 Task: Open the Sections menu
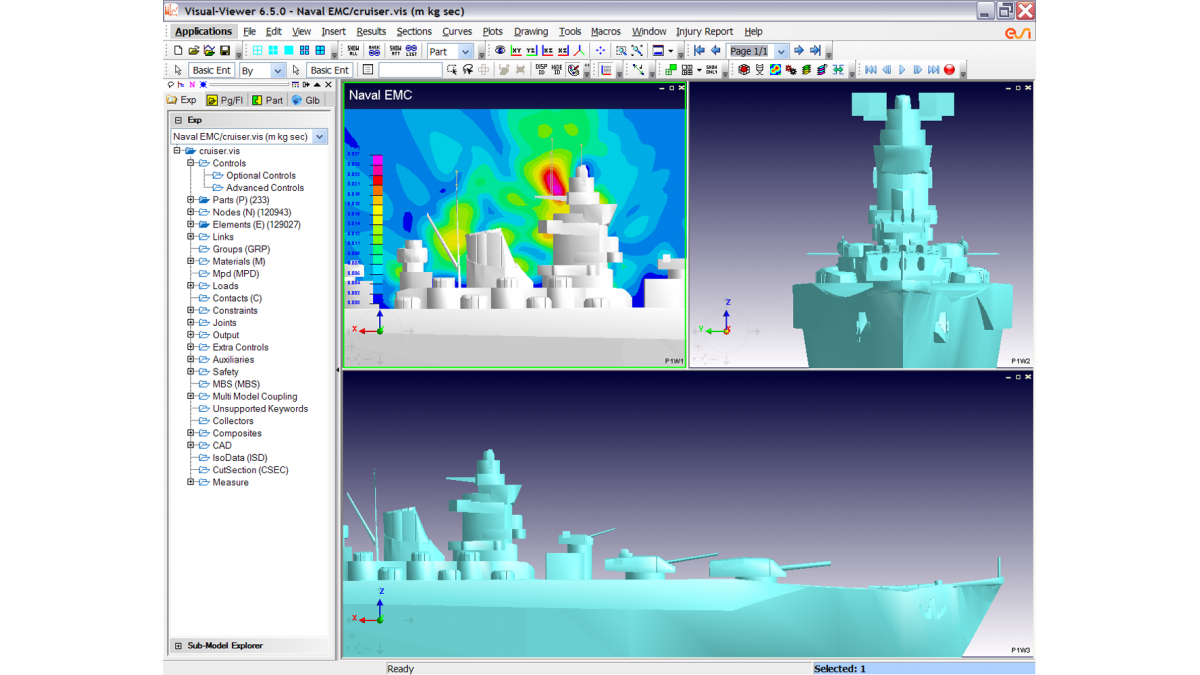click(414, 32)
